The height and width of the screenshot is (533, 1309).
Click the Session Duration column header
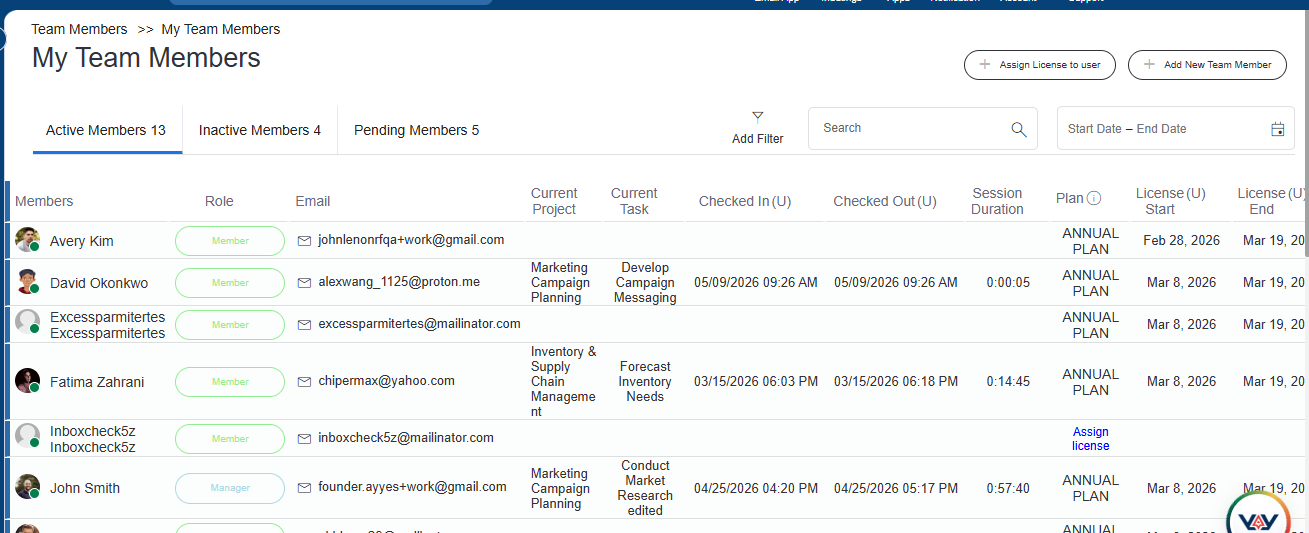pyautogui.click(x=997, y=201)
